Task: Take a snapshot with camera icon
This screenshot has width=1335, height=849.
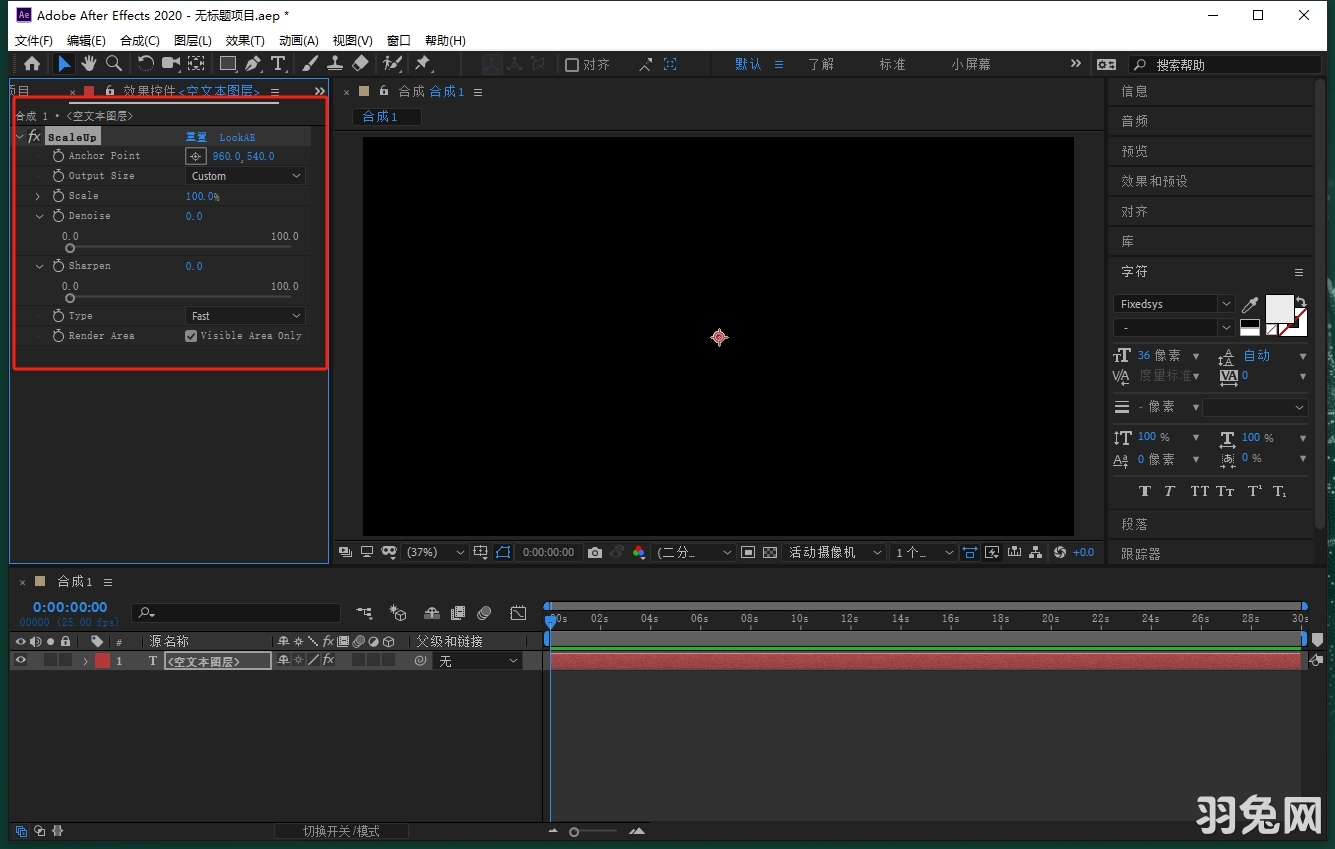Action: pos(595,552)
